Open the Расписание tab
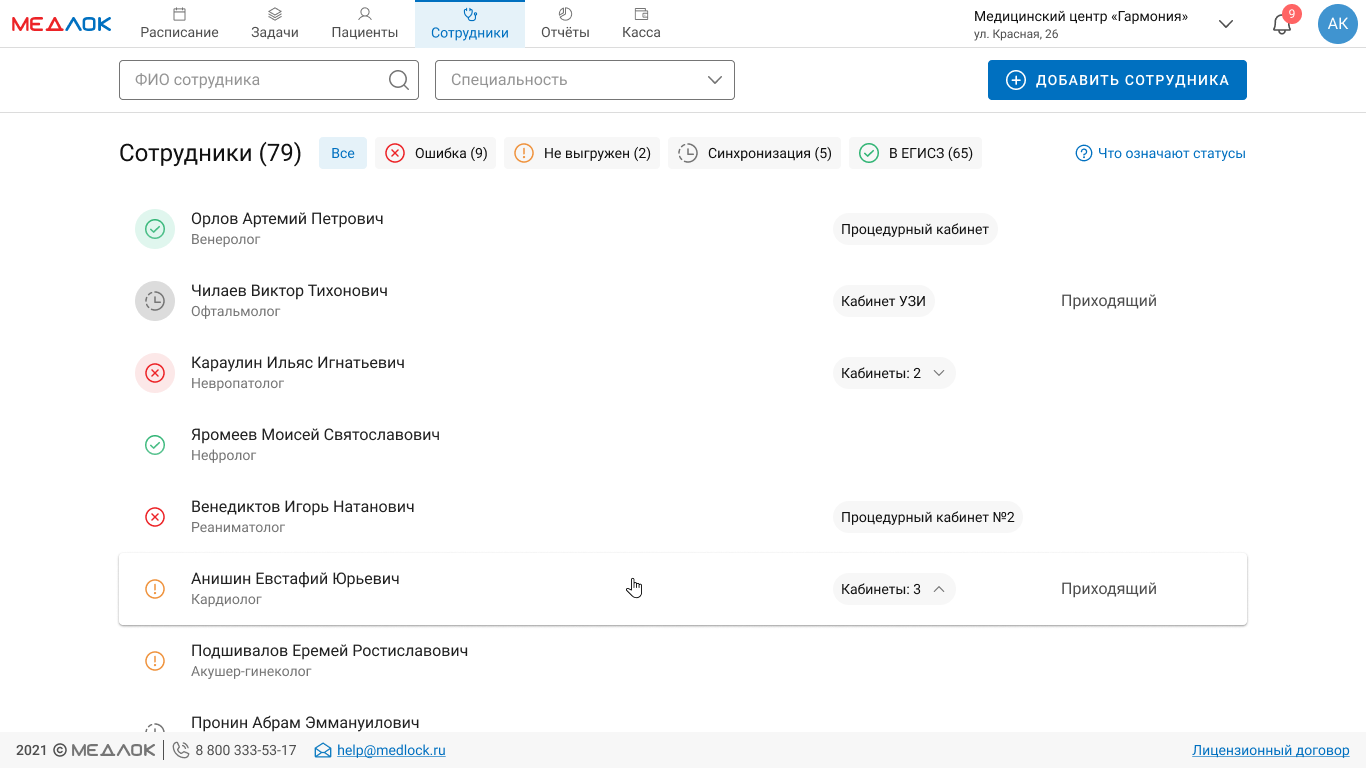The height and width of the screenshot is (768, 1366). [x=179, y=24]
